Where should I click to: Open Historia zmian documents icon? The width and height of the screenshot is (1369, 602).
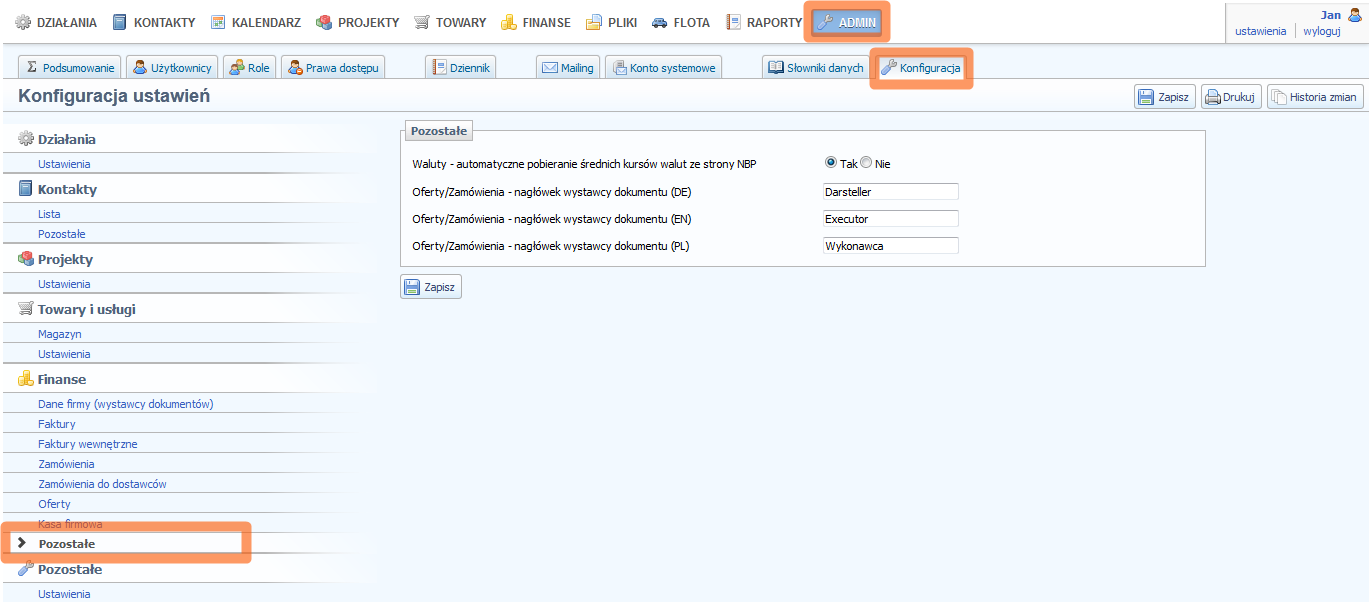click(1278, 98)
